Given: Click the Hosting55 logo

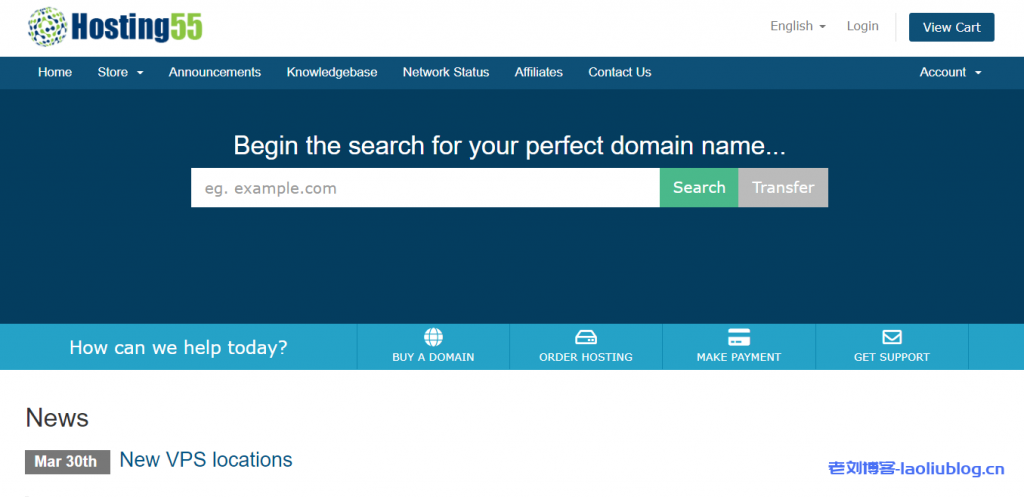Looking at the screenshot, I should point(115,26).
